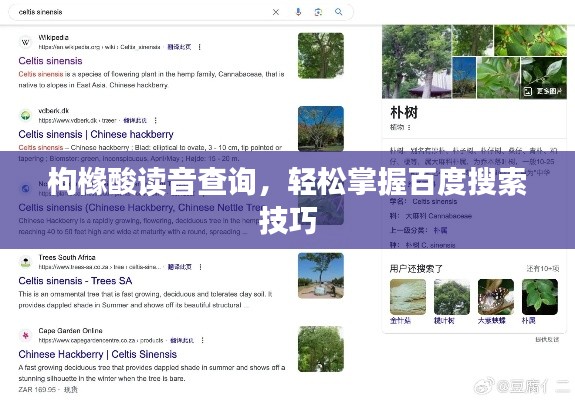This screenshot has width=575, height=400.
Task: Click the Trees South Africa favicon
Action: pyautogui.click(x=25, y=262)
